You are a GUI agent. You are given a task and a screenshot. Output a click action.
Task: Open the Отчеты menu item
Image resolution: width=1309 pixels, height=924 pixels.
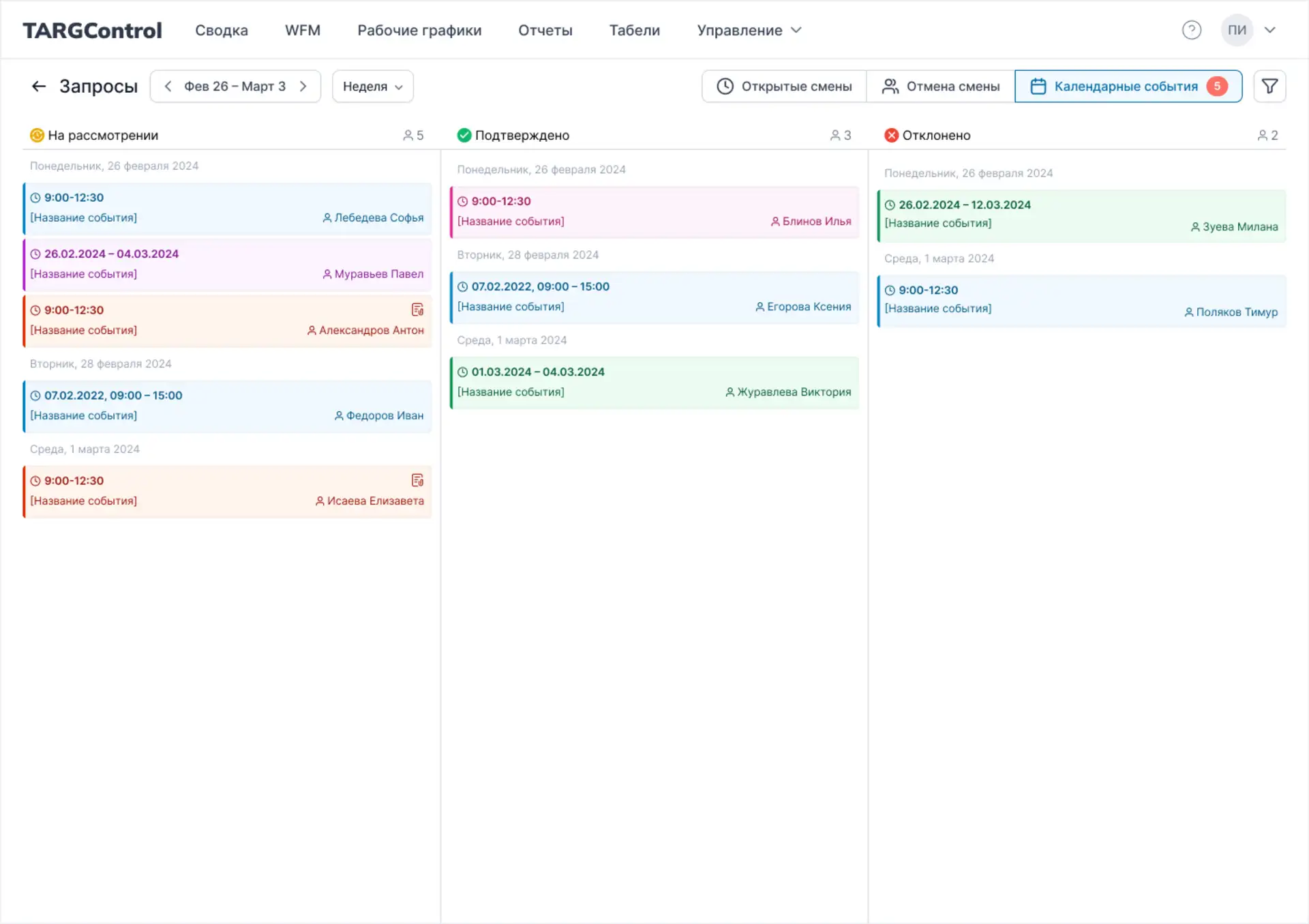click(545, 30)
